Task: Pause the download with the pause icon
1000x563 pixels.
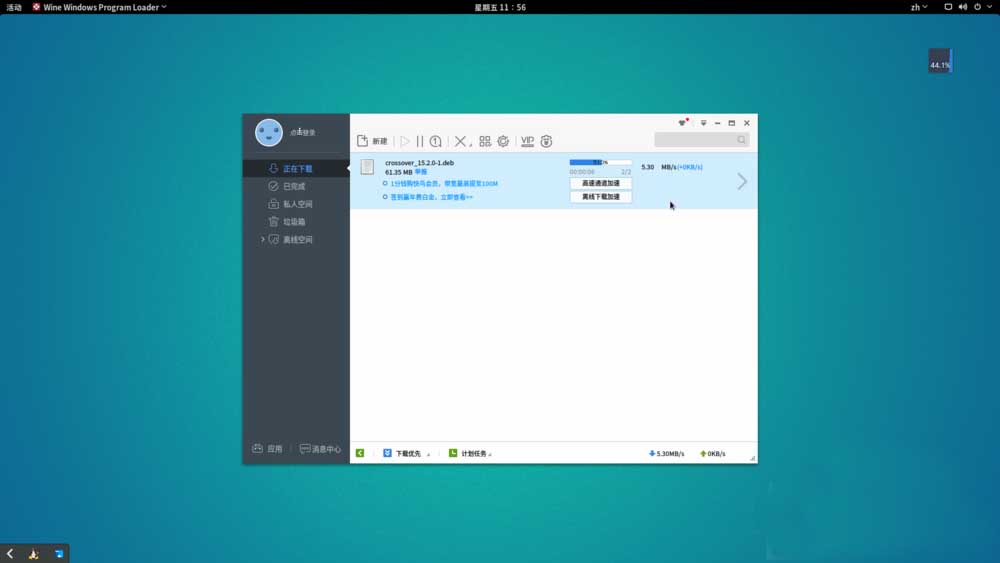Action: click(420, 141)
